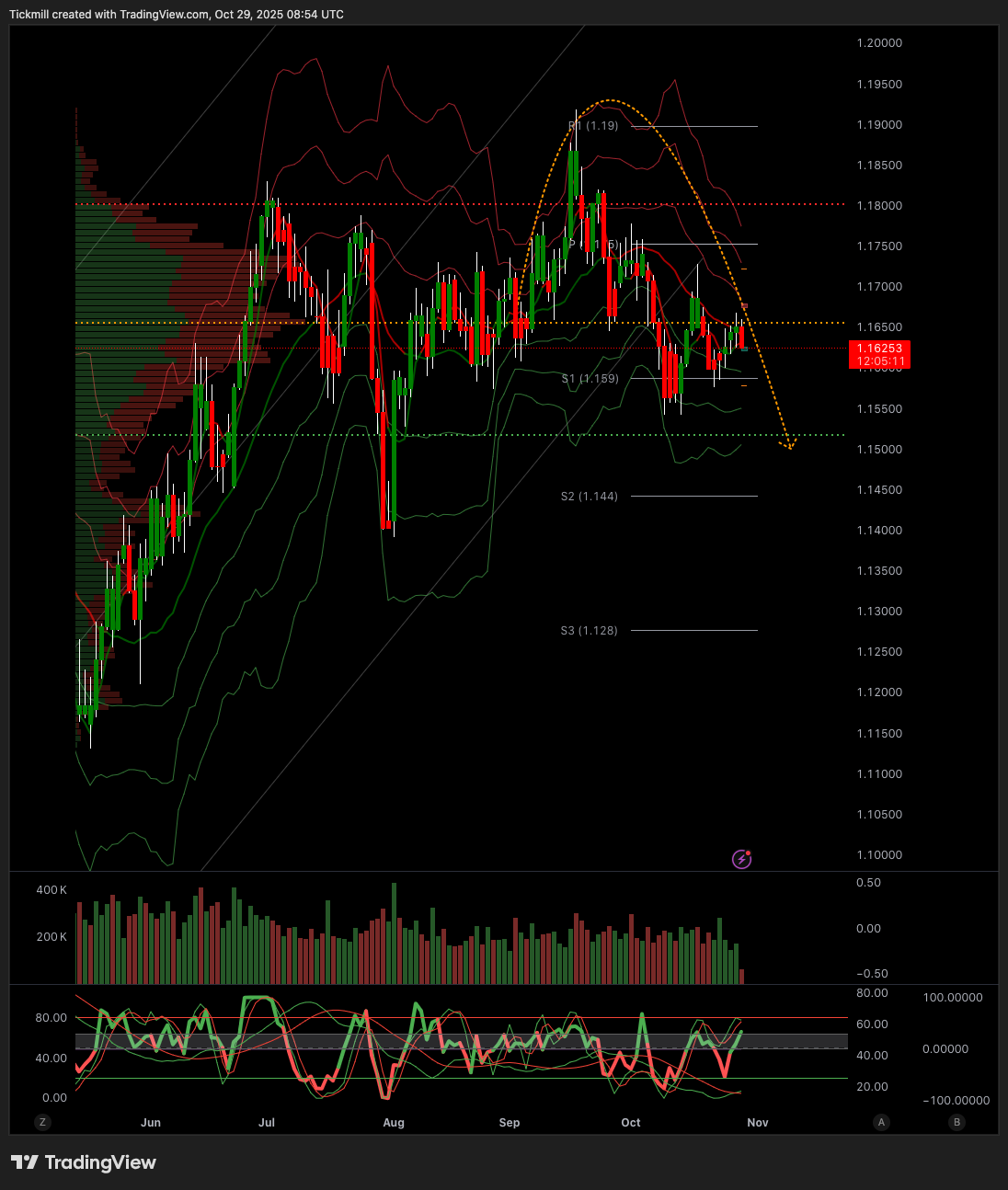Click the Z icon at bottom-left corner
Viewport: 1008px width, 1190px height.
pos(41,1122)
